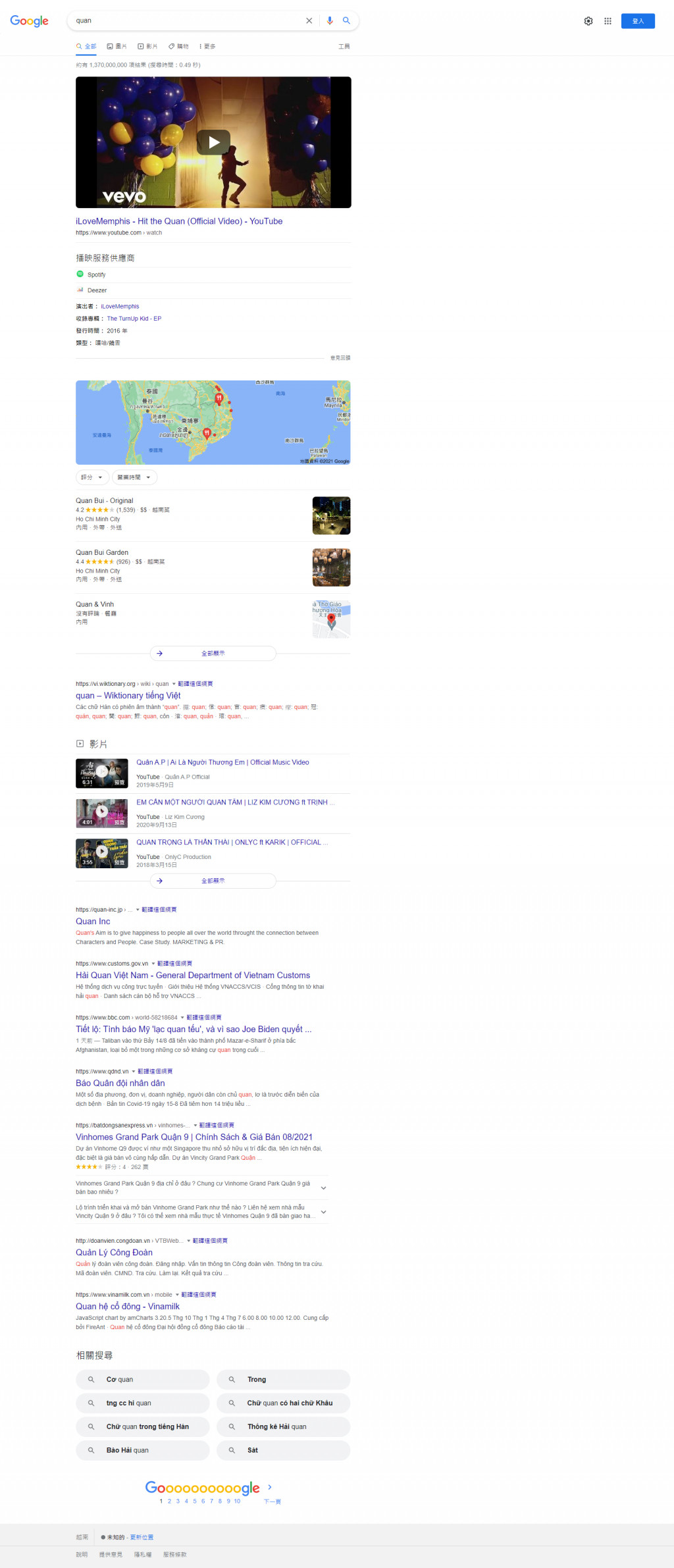The width and height of the screenshot is (674, 1568).
Task: Click the search input field
Action: tap(188, 21)
